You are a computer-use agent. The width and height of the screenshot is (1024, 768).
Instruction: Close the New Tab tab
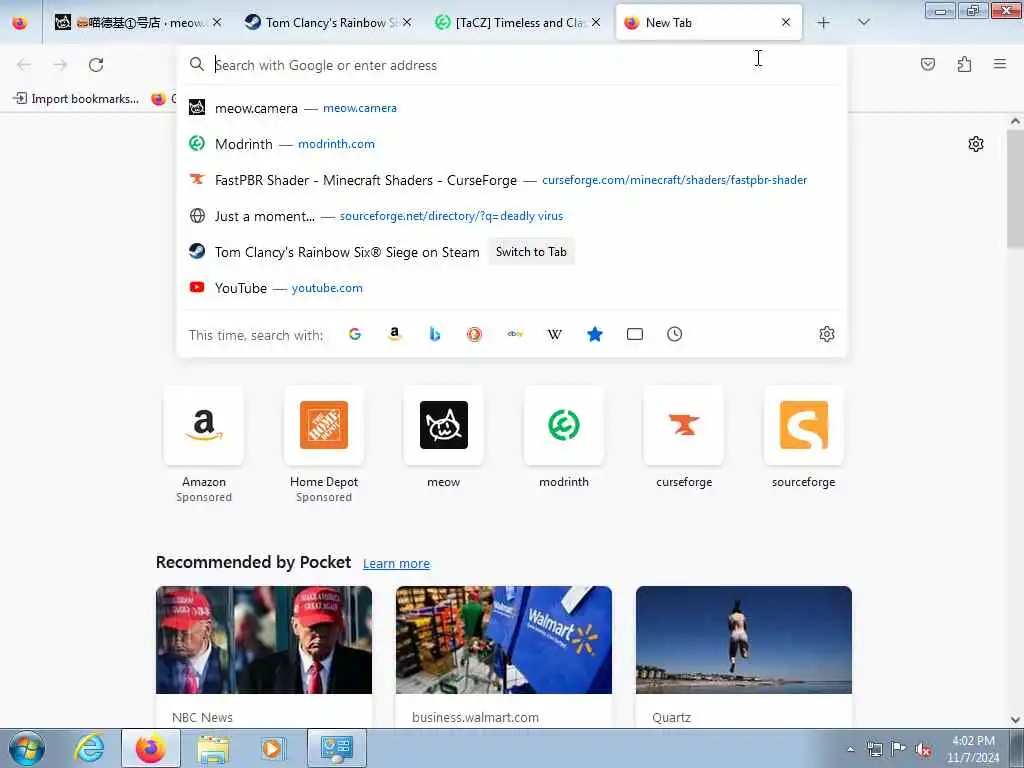[786, 22]
